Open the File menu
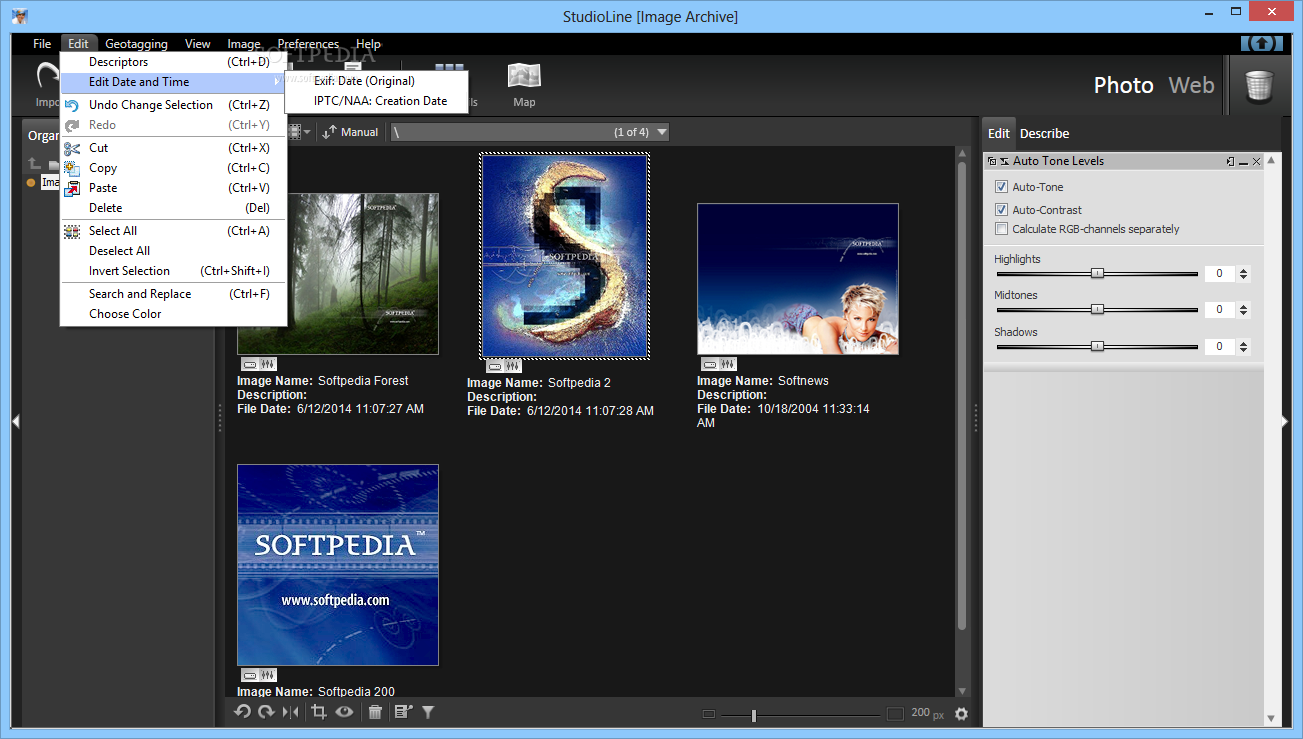This screenshot has height=739, width=1303. (x=42, y=44)
